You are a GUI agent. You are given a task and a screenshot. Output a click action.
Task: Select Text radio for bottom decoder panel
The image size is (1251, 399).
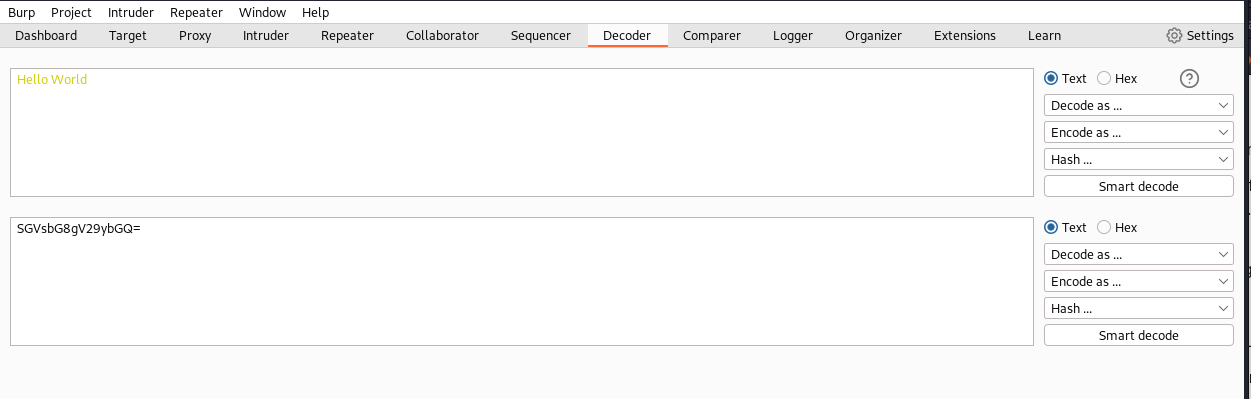pos(1051,227)
